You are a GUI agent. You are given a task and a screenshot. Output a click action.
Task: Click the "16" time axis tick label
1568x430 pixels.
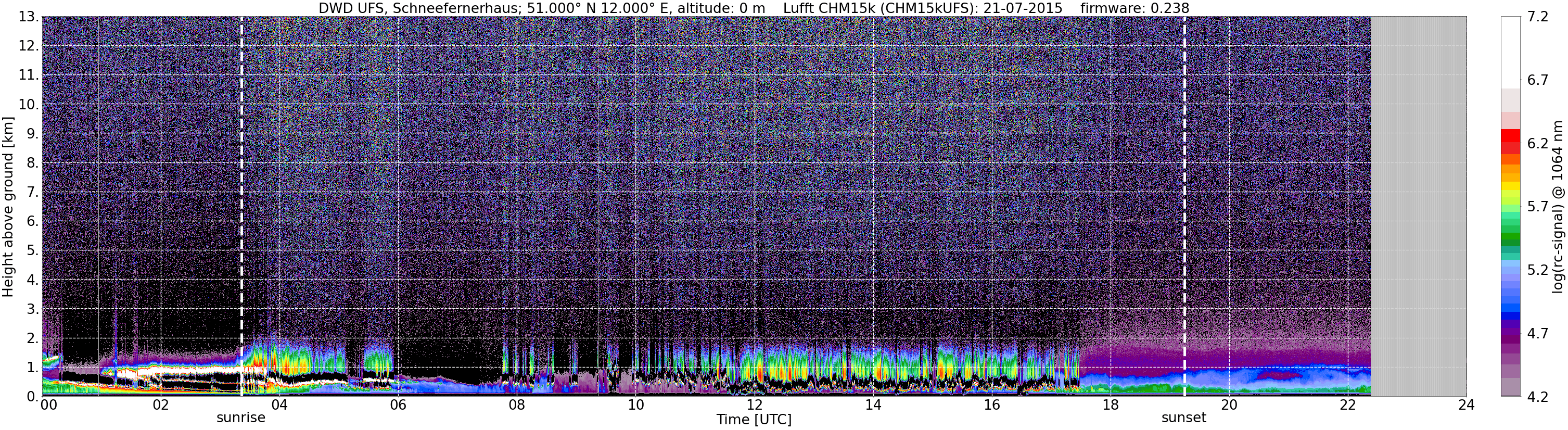point(992,405)
